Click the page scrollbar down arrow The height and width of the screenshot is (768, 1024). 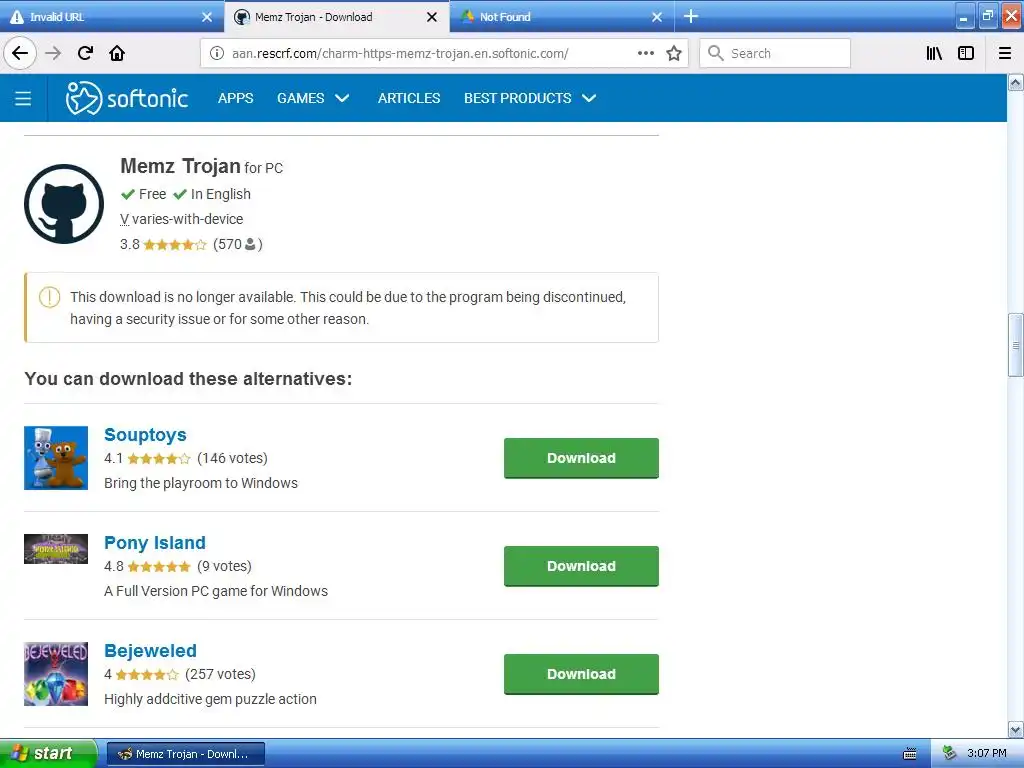1015,729
